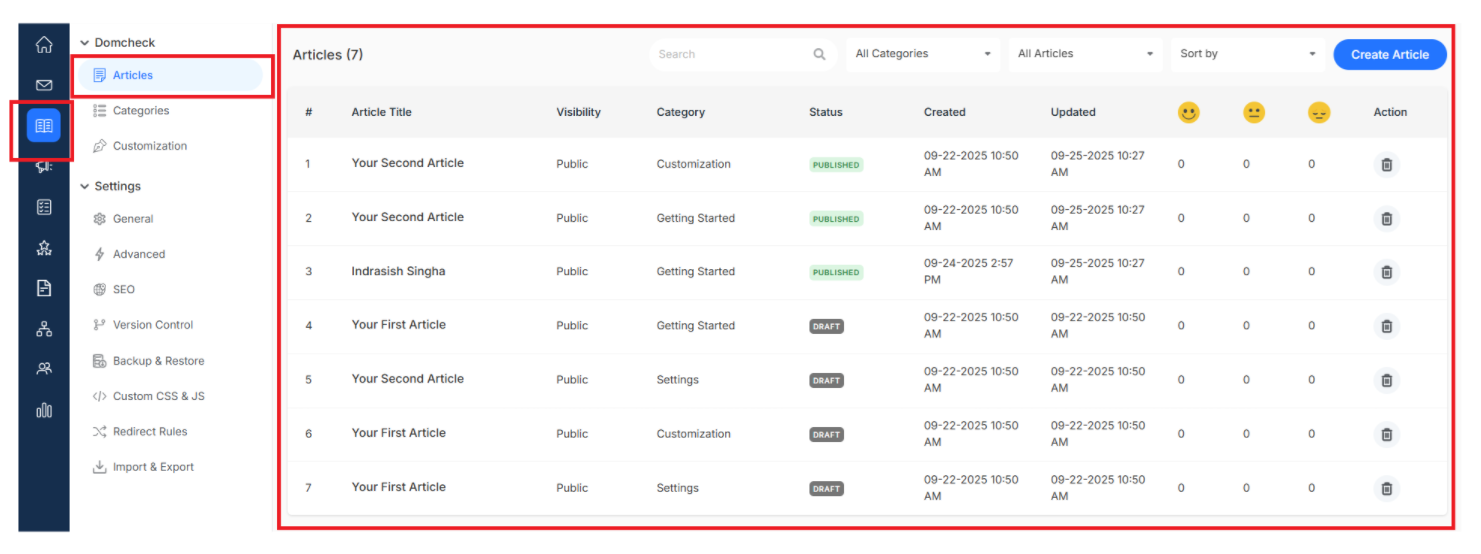Open General settings
The height and width of the screenshot is (554, 1481).
pos(123,219)
